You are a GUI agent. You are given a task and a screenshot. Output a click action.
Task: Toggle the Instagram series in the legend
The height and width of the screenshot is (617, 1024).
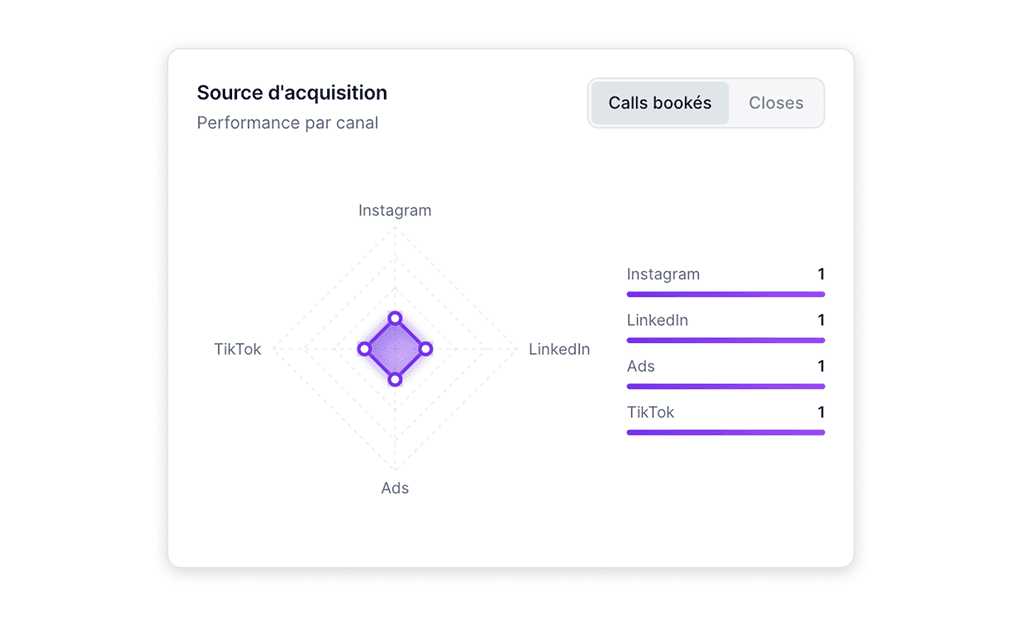click(x=663, y=273)
